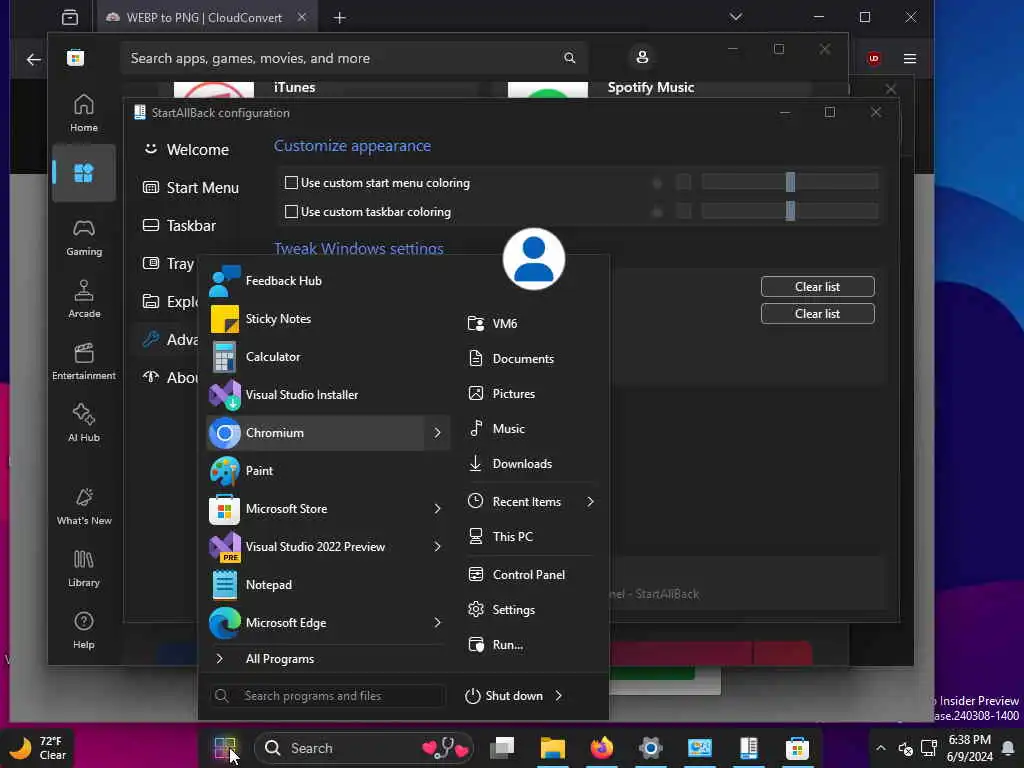Click Microsoft Store search box
This screenshot has width=1024, height=768.
point(353,58)
